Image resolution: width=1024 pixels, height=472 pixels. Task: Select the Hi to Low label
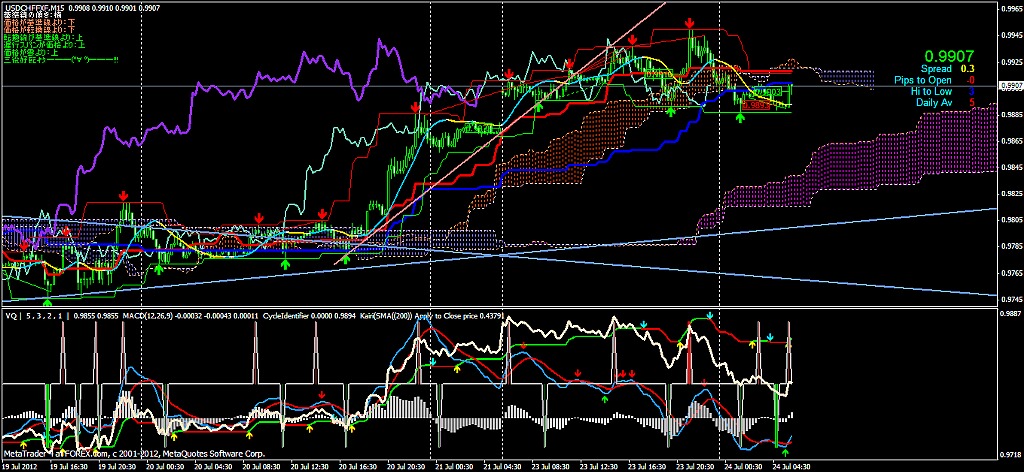(x=931, y=91)
